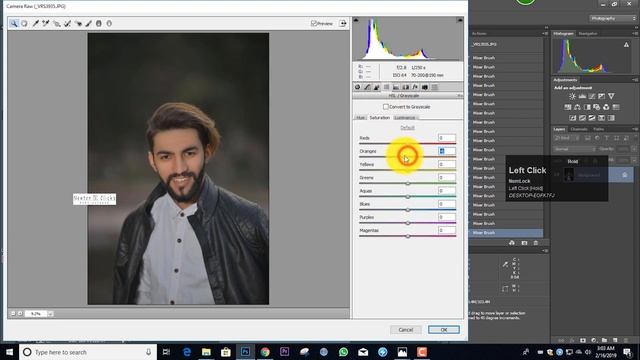Click the Photoshop histogram warning triangle

(x=626, y=44)
